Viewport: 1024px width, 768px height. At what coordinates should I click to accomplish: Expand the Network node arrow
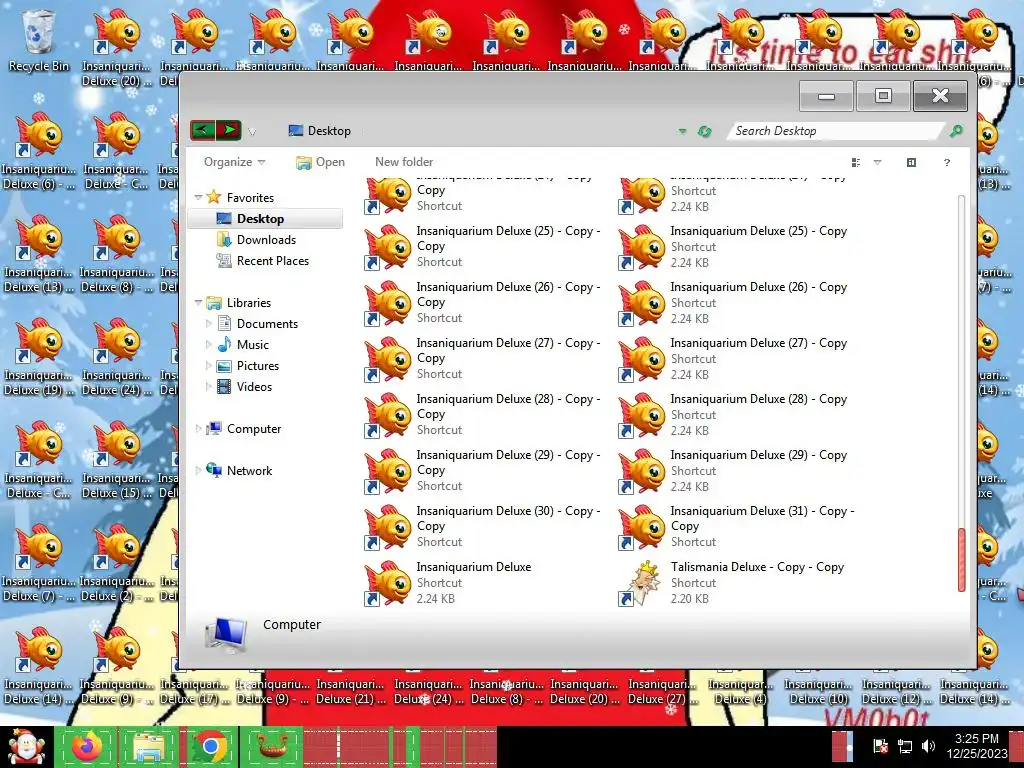tap(199, 470)
